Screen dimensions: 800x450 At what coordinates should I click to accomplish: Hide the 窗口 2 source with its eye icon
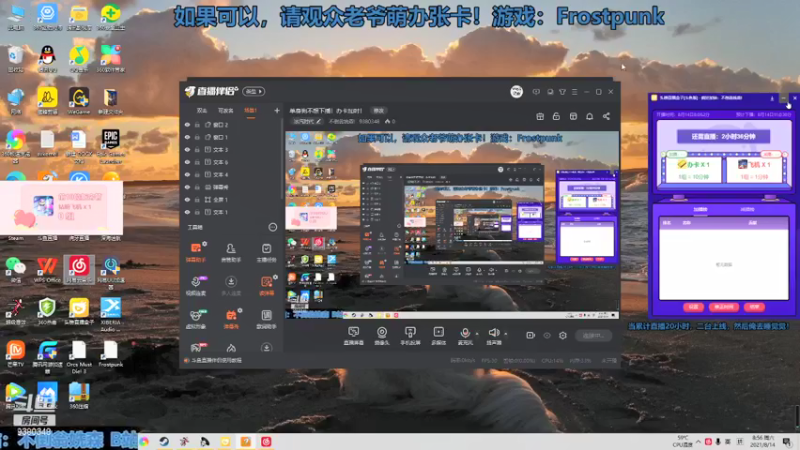click(187, 124)
